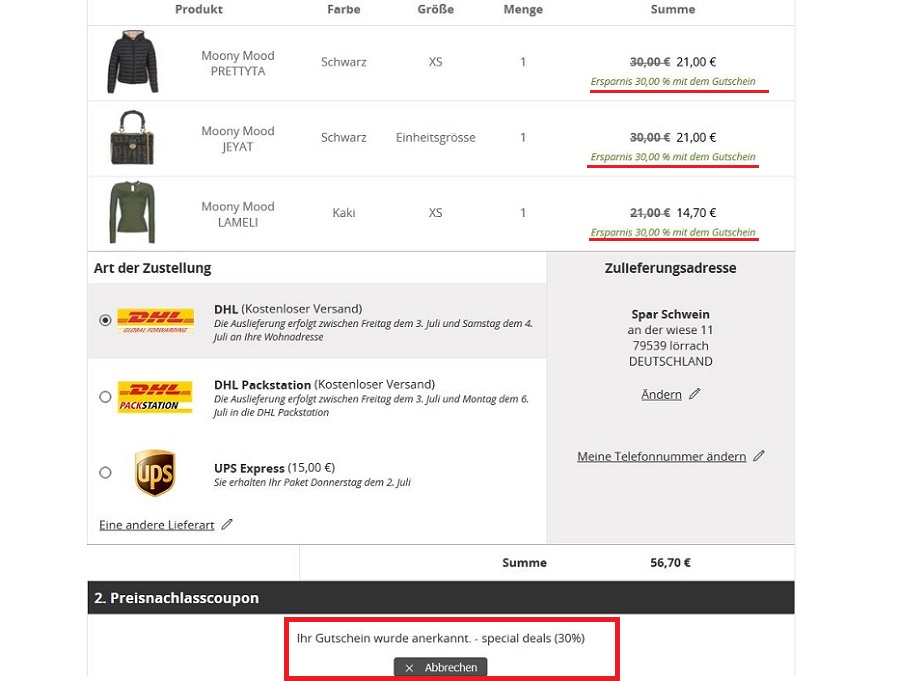Viewport: 900px width, 681px height.
Task: Click the Ändern address link
Action: coord(661,394)
